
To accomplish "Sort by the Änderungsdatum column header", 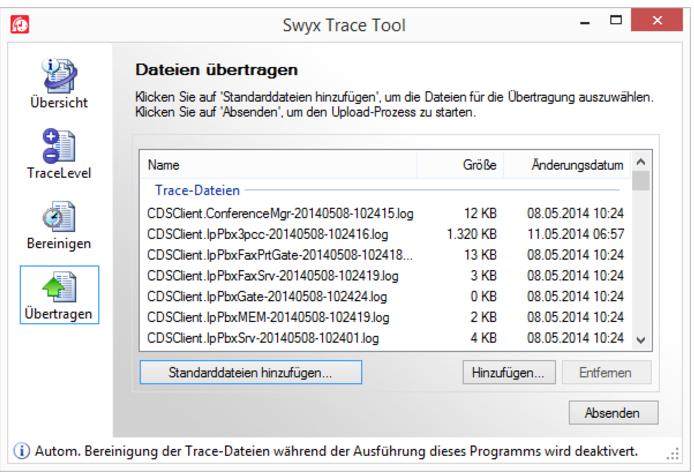I will point(567,165).
